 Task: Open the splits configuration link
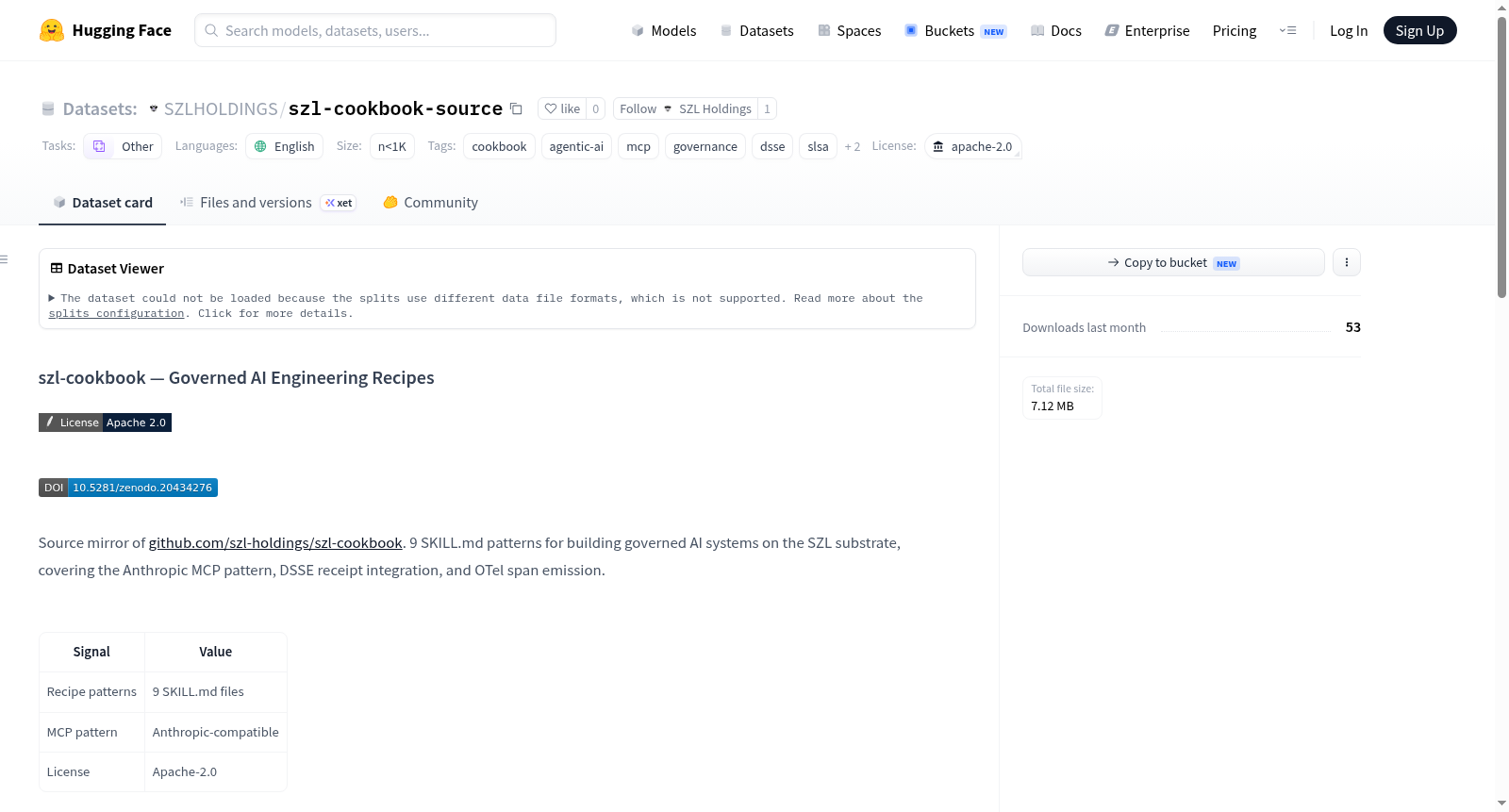point(116,313)
